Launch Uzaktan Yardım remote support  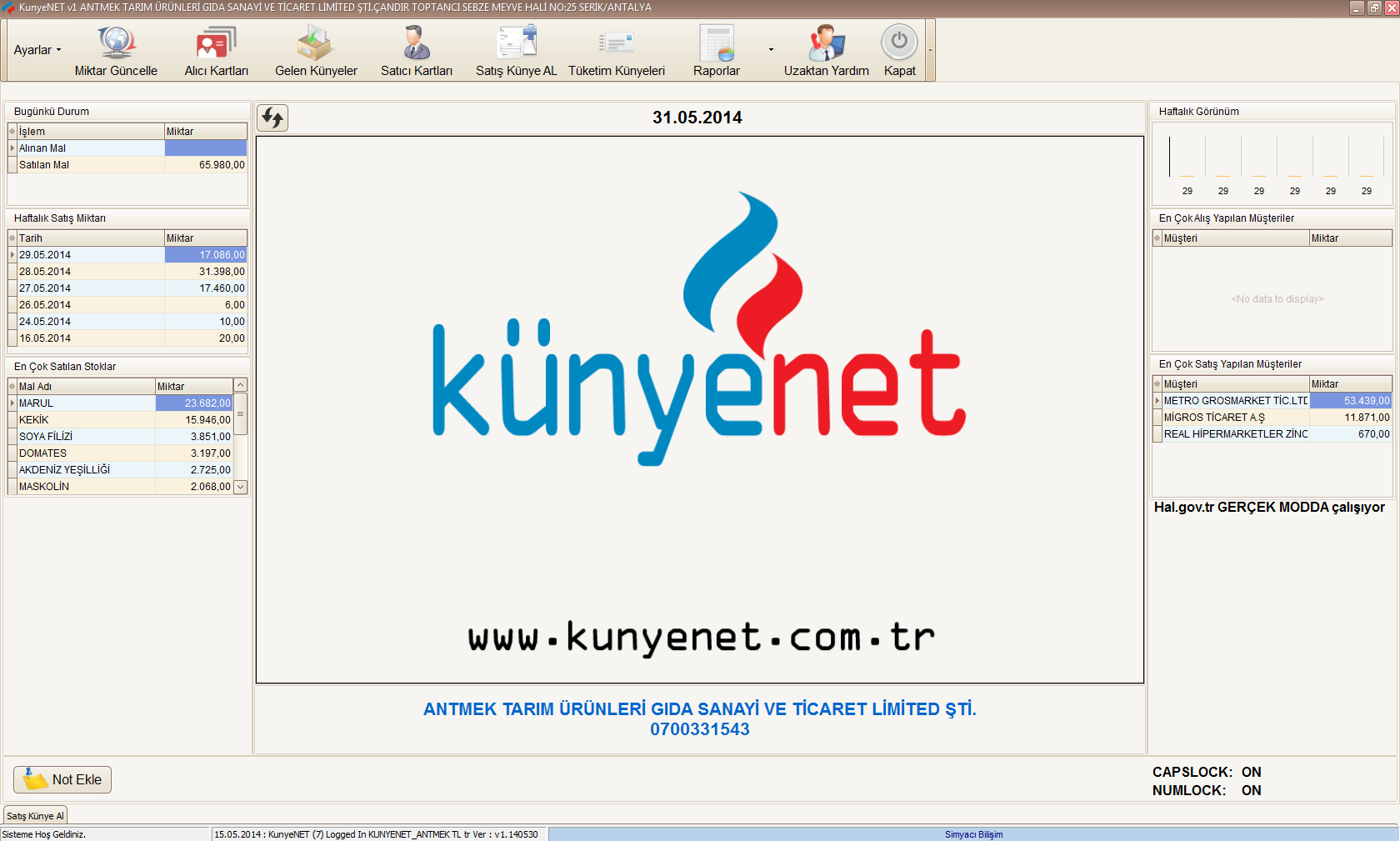pos(827,52)
